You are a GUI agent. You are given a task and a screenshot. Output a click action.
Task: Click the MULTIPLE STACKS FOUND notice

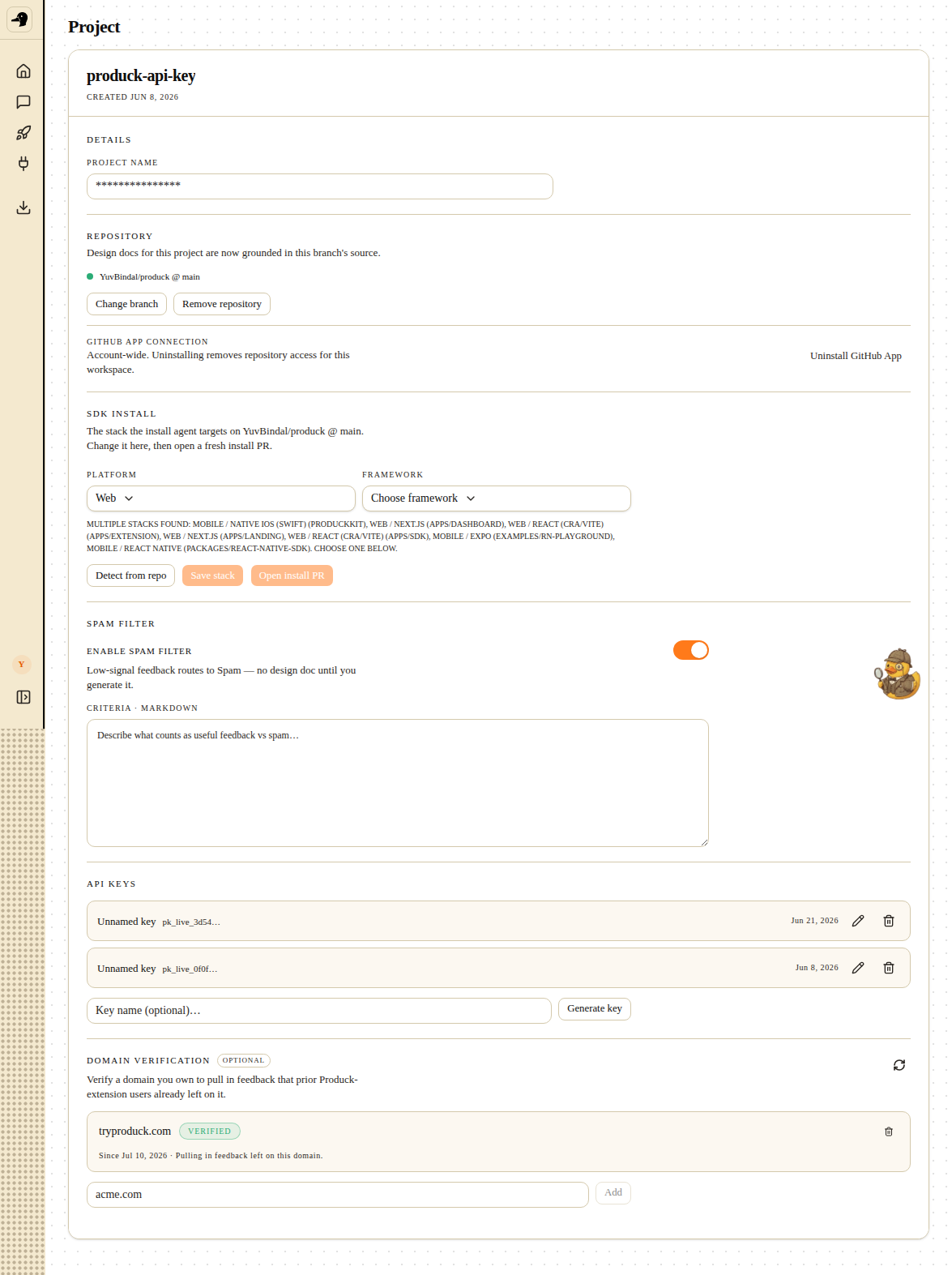pos(351,537)
